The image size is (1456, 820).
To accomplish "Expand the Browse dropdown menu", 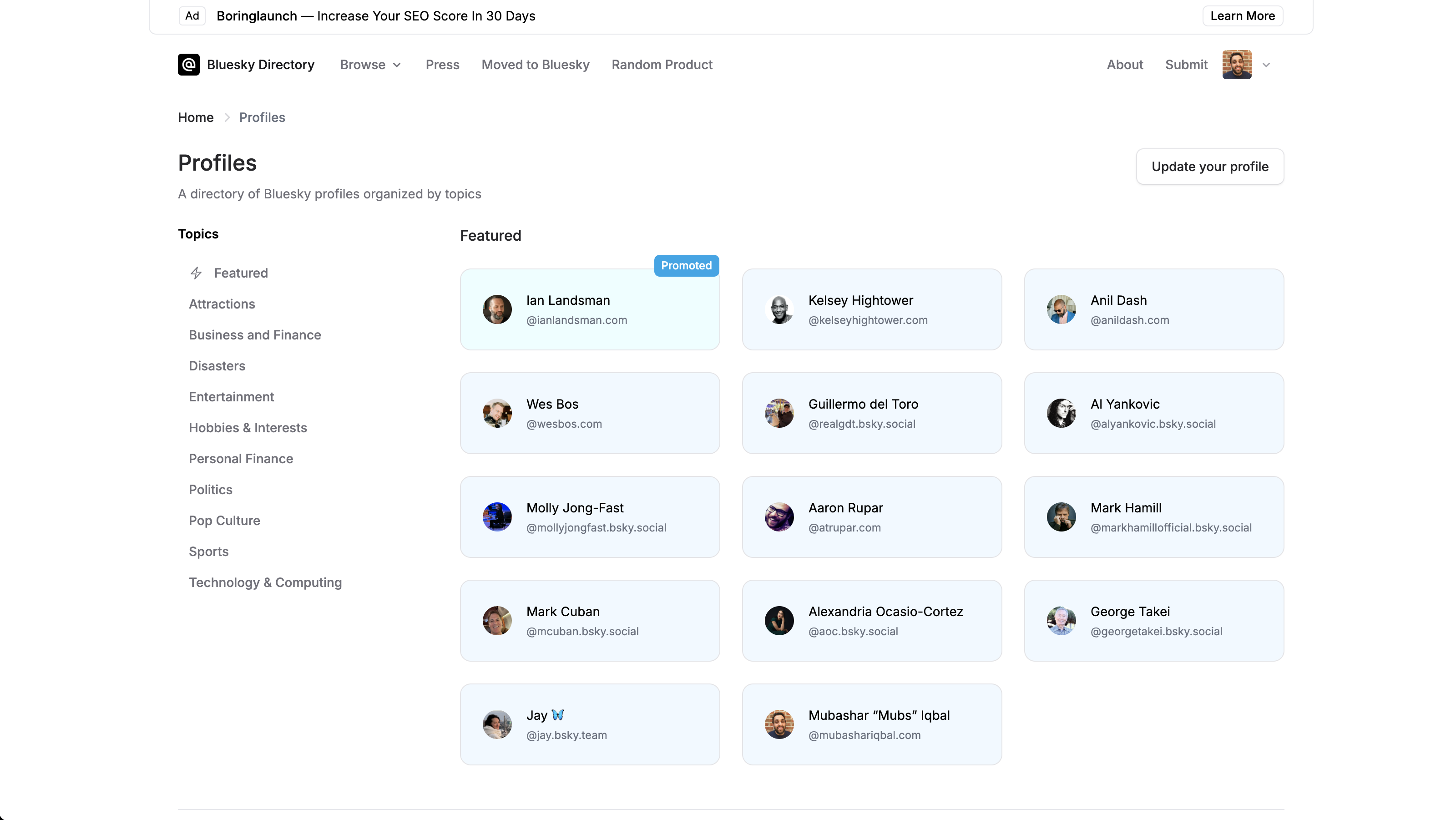I will tap(371, 65).
